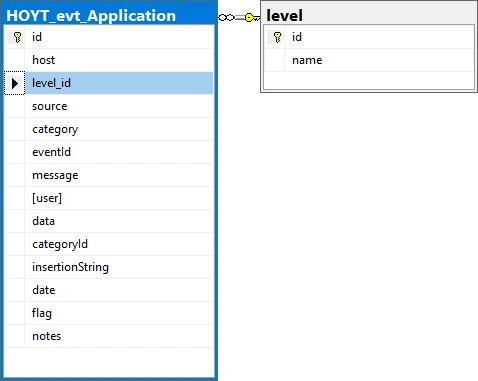
Task: Select the level table title bar
Action: [369, 13]
